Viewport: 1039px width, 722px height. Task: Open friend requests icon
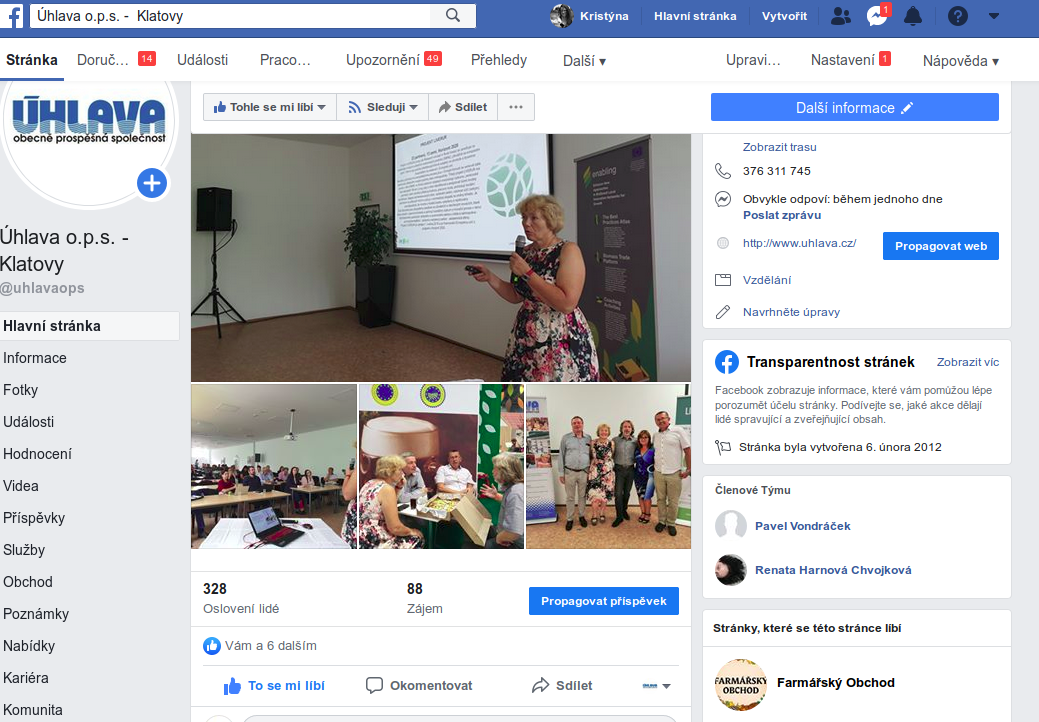(841, 16)
